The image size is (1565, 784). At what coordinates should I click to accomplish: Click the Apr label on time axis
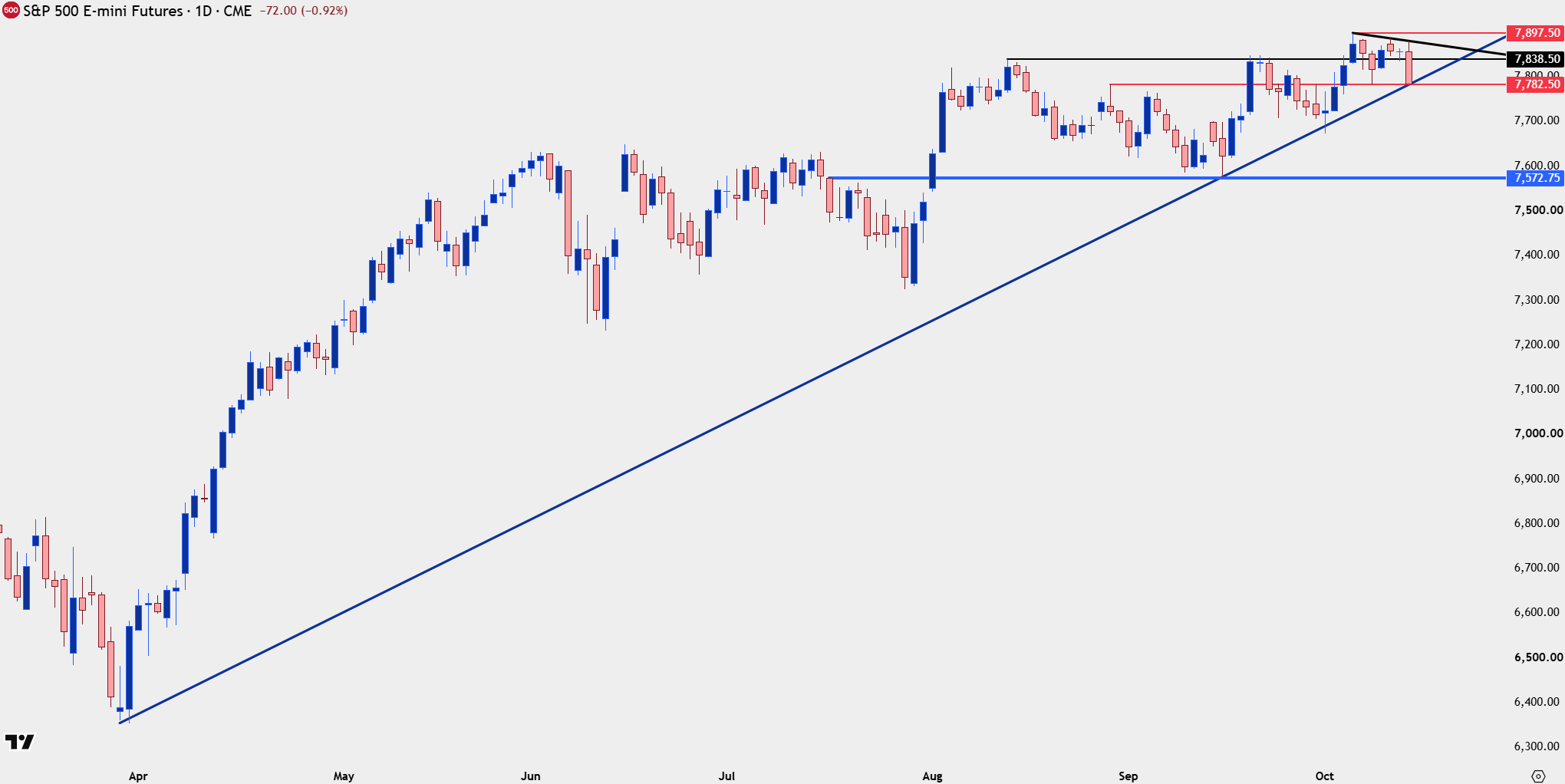point(138,776)
